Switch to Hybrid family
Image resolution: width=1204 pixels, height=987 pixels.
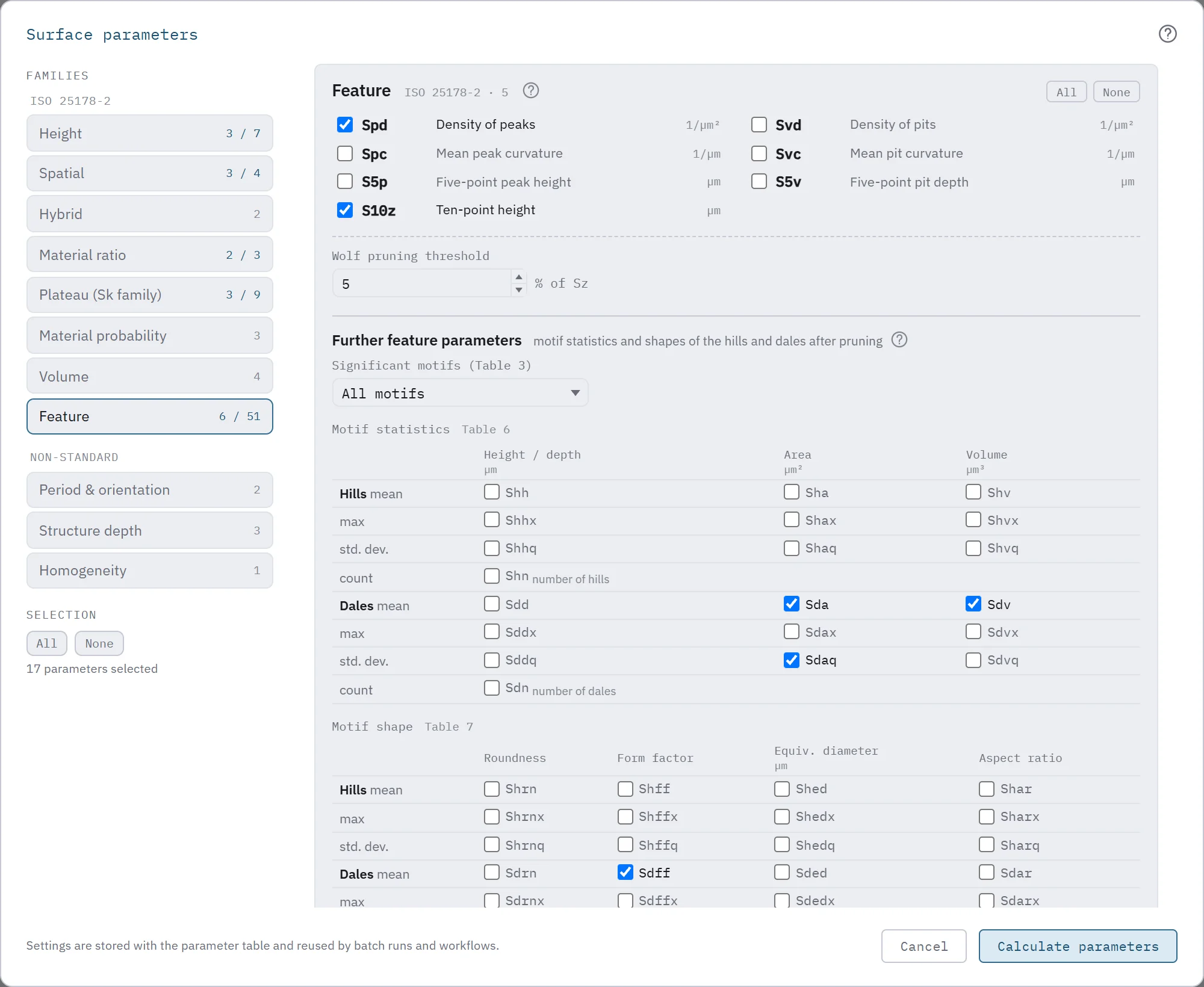[x=149, y=214]
